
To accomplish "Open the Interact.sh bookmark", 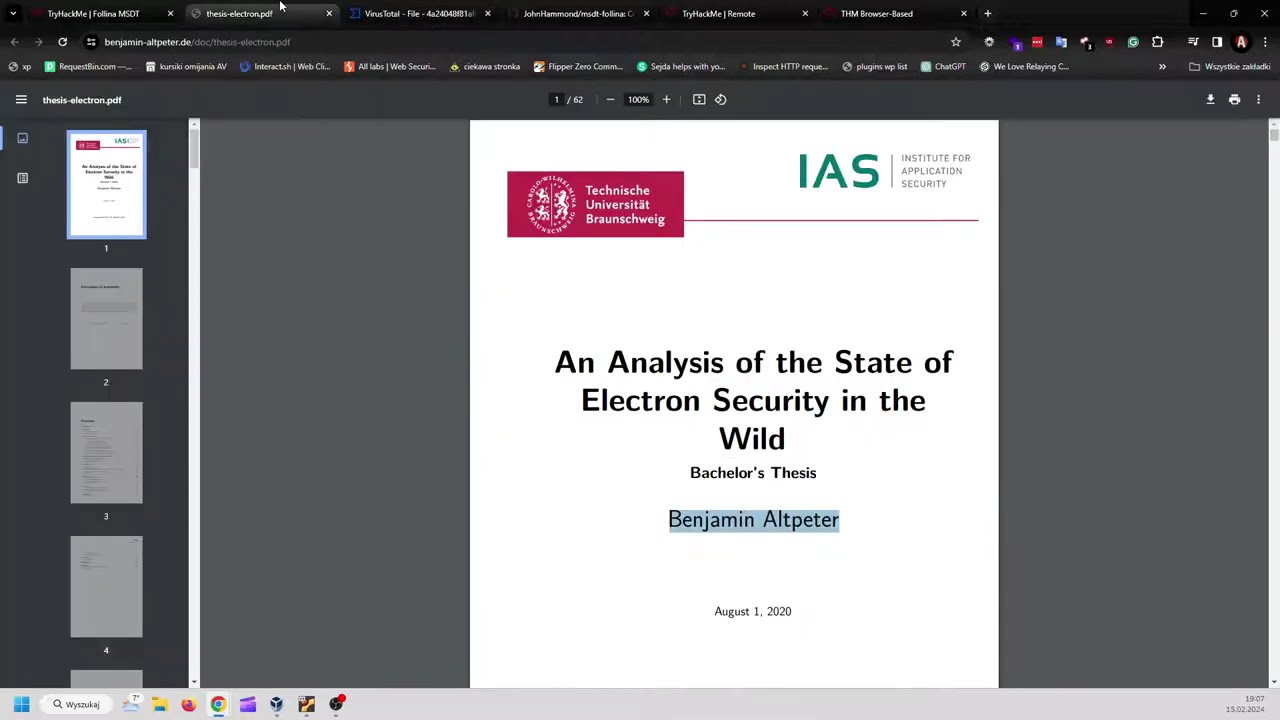I will pyautogui.click(x=285, y=67).
